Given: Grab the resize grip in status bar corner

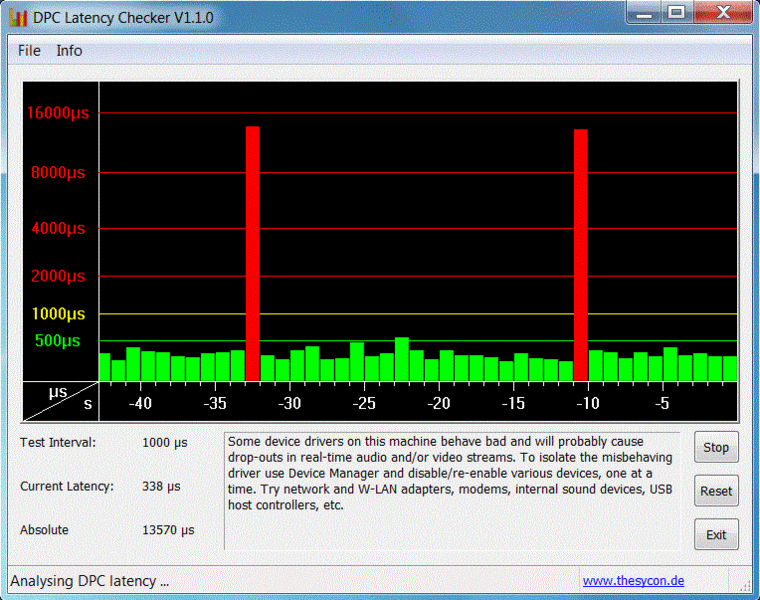Looking at the screenshot, I should tap(744, 585).
